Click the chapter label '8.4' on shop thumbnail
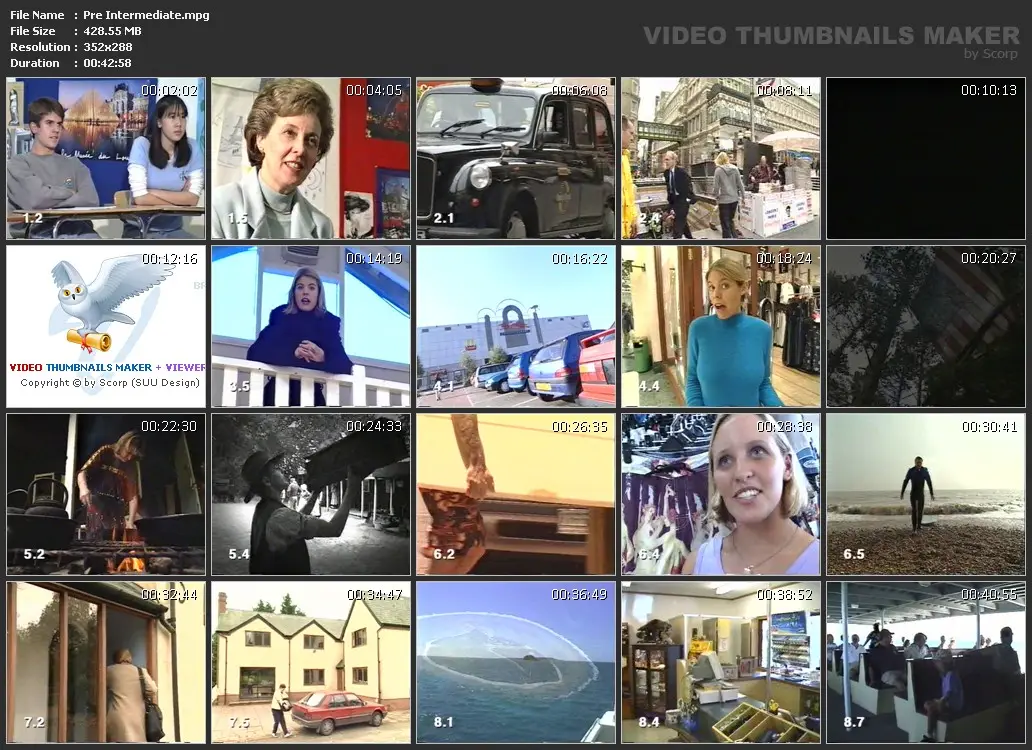The image size is (1032, 750). click(649, 722)
